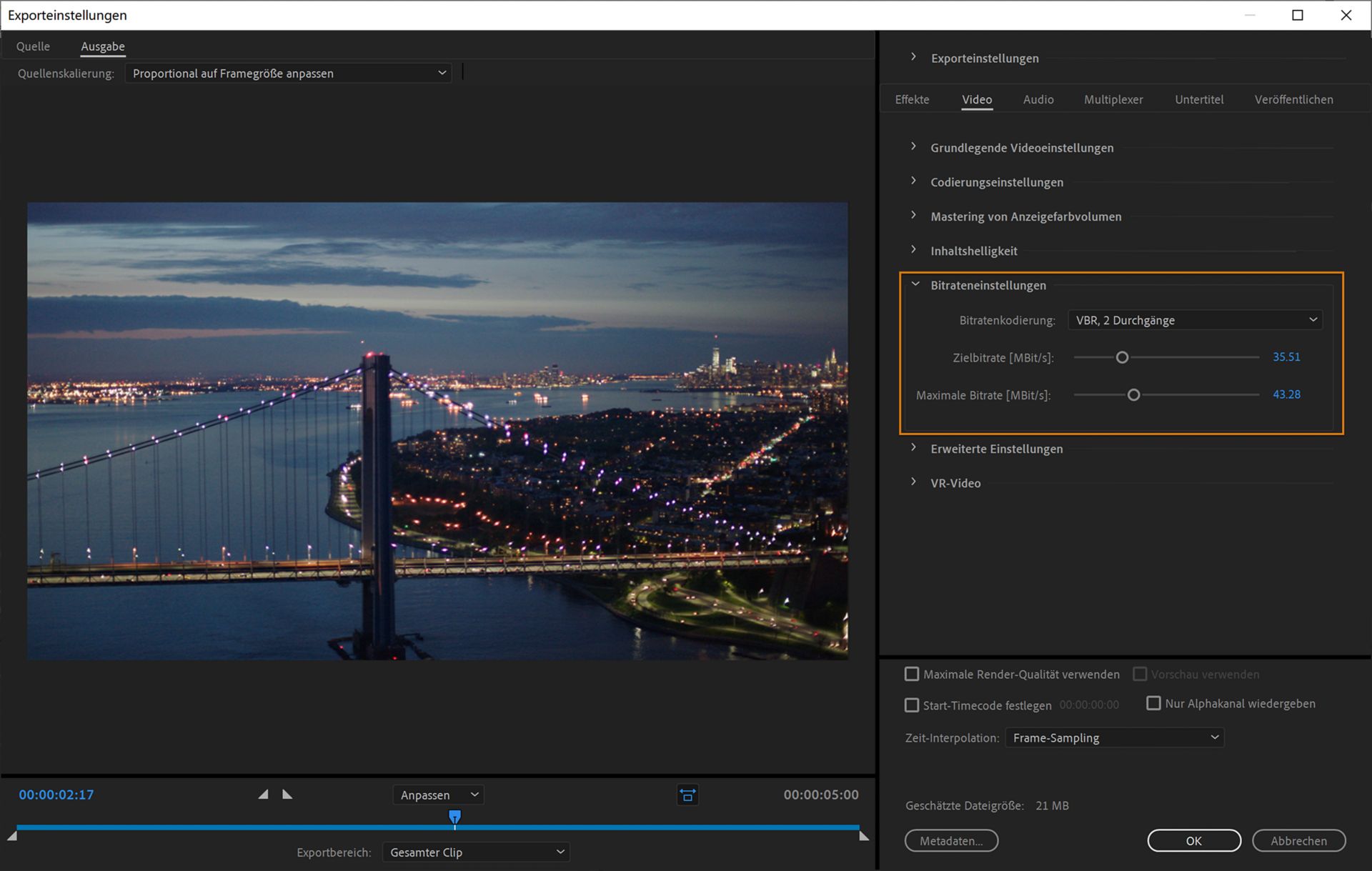Switch to the Quelle tab
Image resolution: width=1372 pixels, height=871 pixels.
pyautogui.click(x=33, y=46)
